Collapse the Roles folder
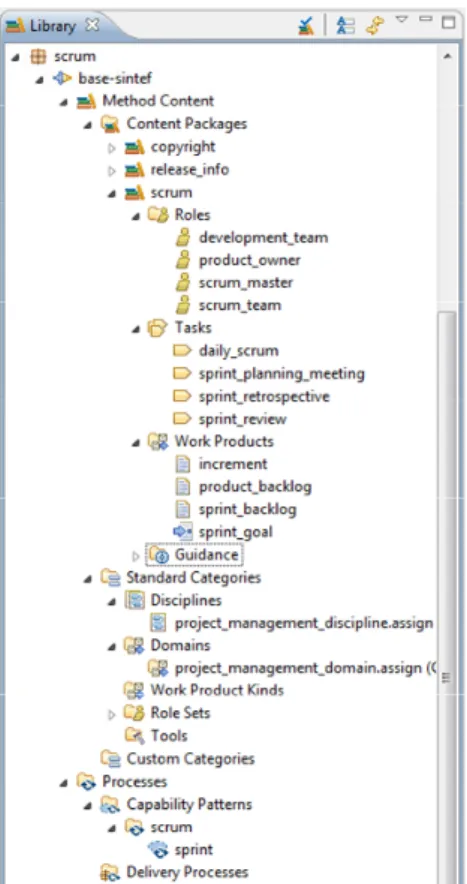 tap(135, 216)
